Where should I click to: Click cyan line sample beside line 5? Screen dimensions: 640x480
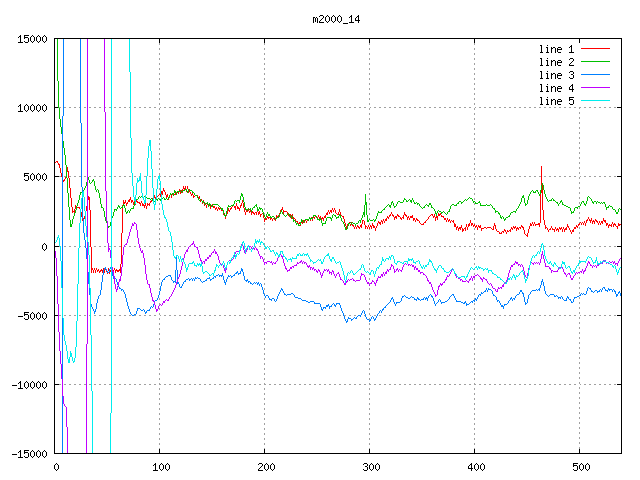point(596,101)
